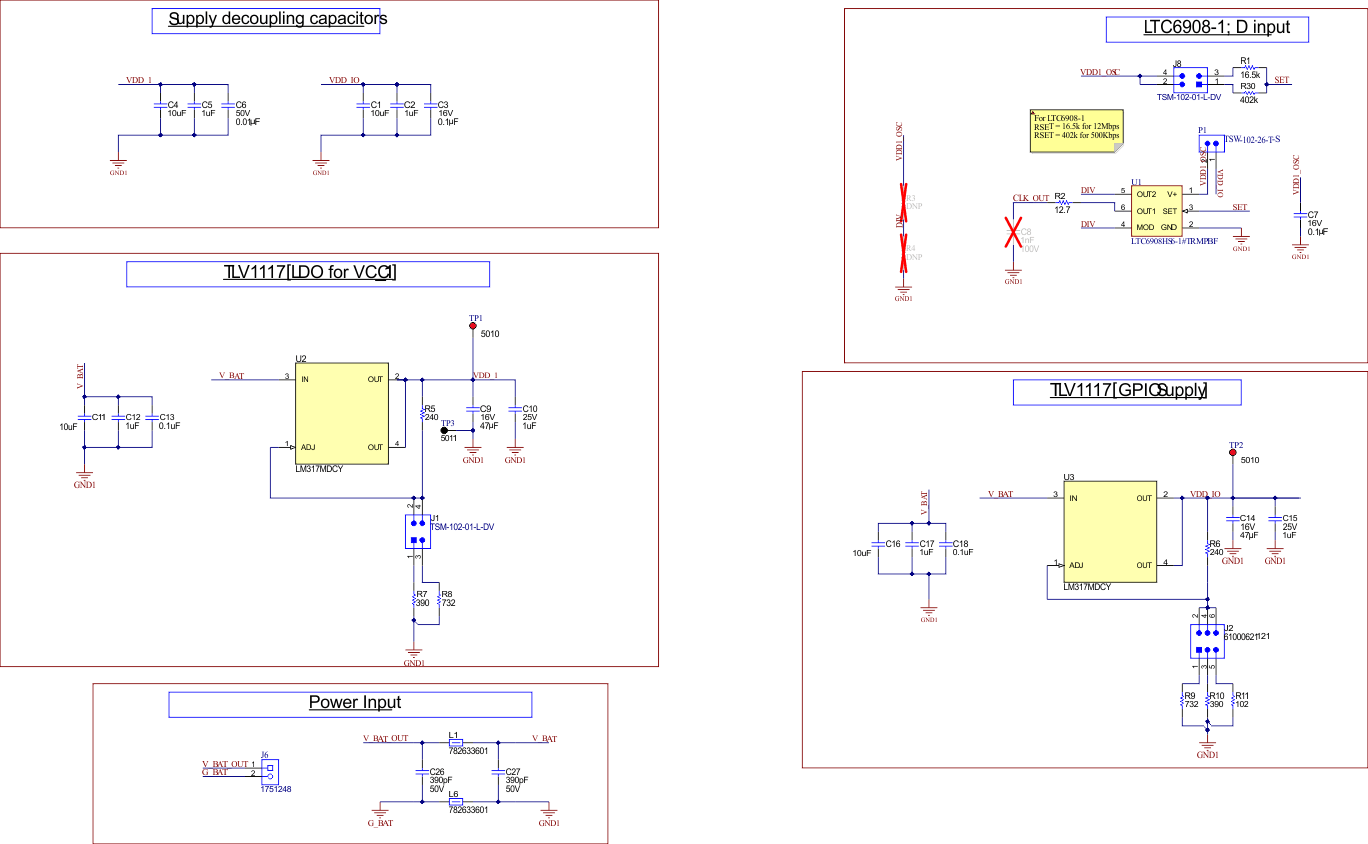Select voltage regulator U2 LM317MDCY
Image resolution: width=1368 pixels, height=844 pixels.
click(342, 412)
